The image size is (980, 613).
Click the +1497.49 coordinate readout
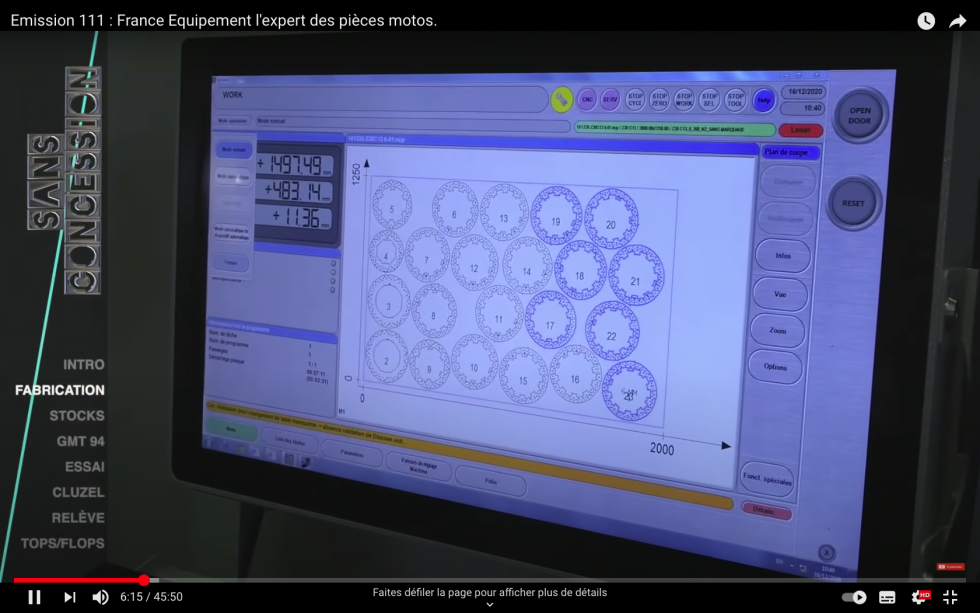tap(296, 165)
